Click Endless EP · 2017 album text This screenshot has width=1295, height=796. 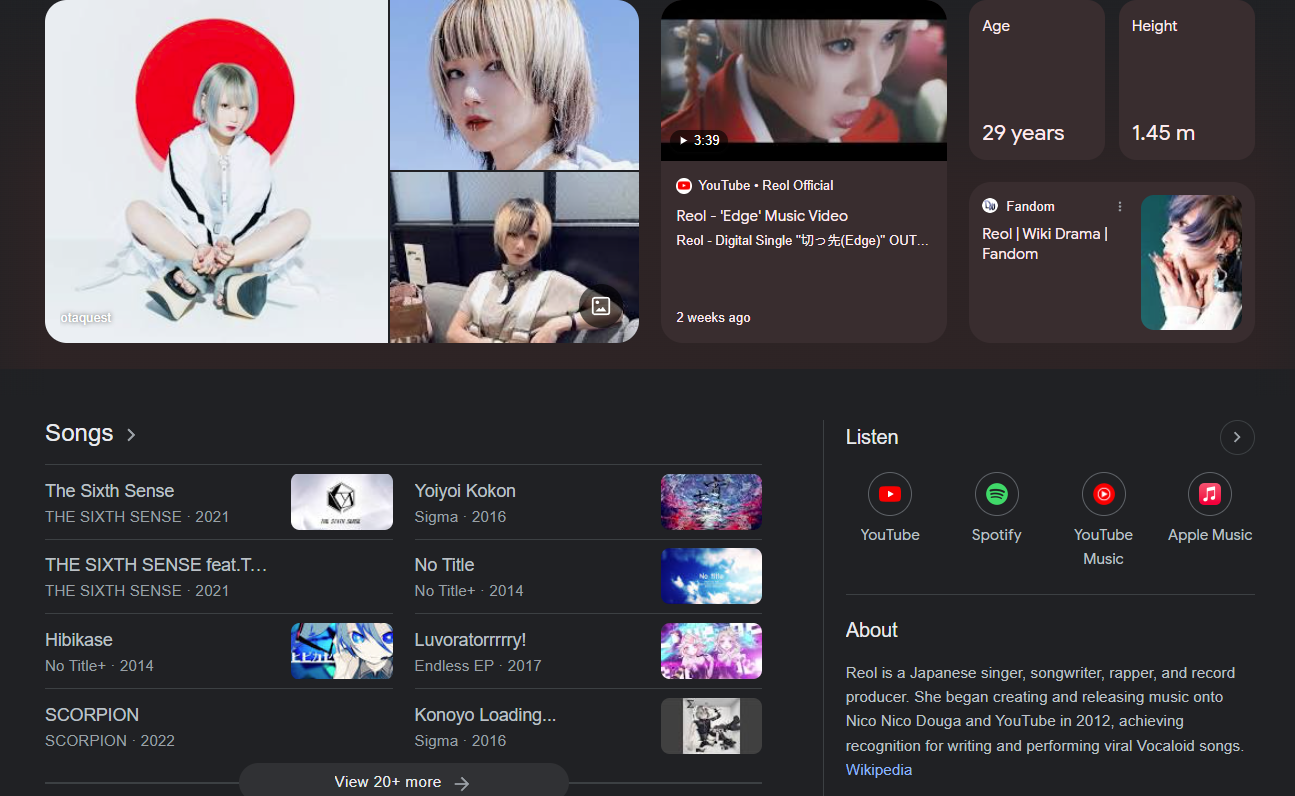[x=478, y=666]
